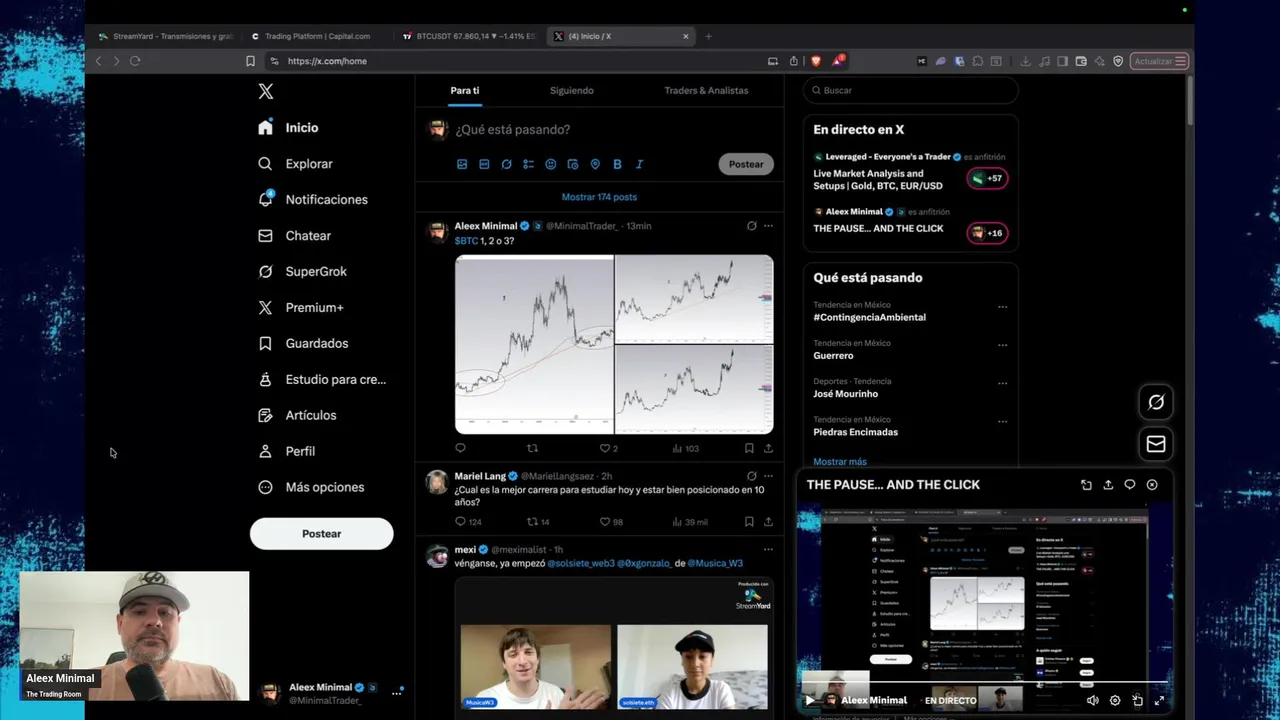
Task: Open options for #ContingenciaAmbiental trend
Action: (x=1002, y=307)
